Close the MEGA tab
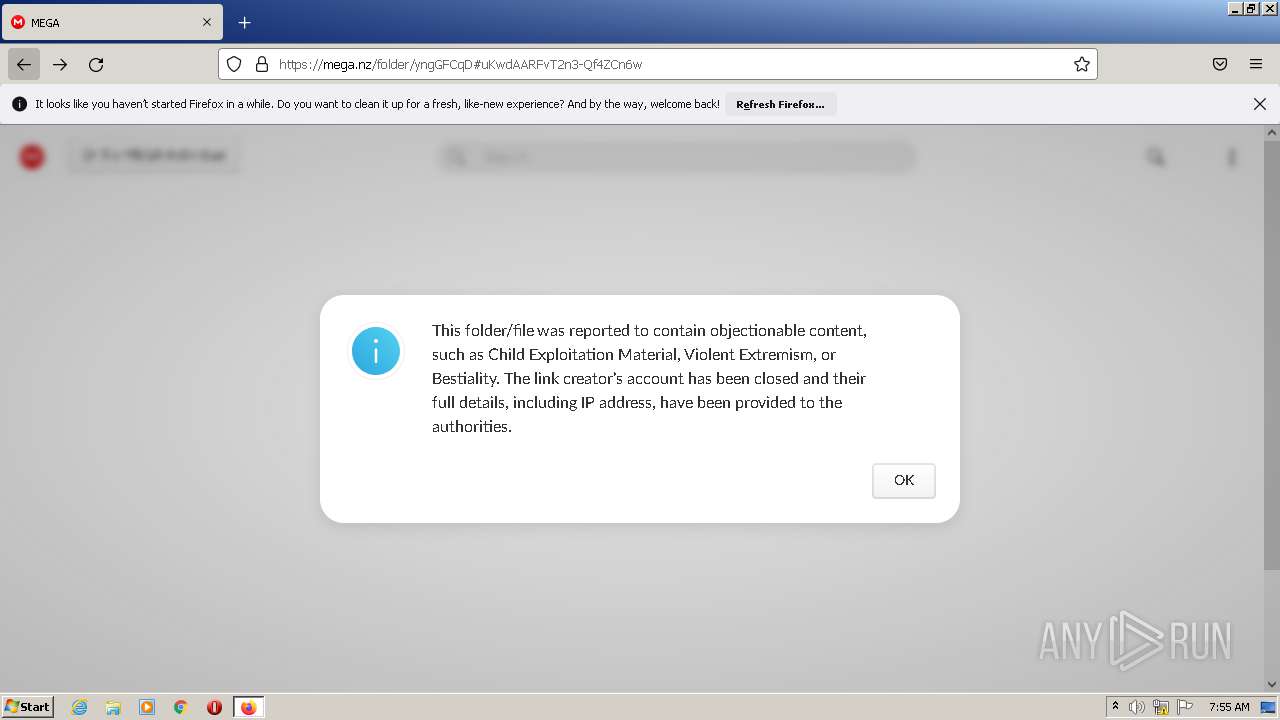The width and height of the screenshot is (1280, 720). pos(207,22)
